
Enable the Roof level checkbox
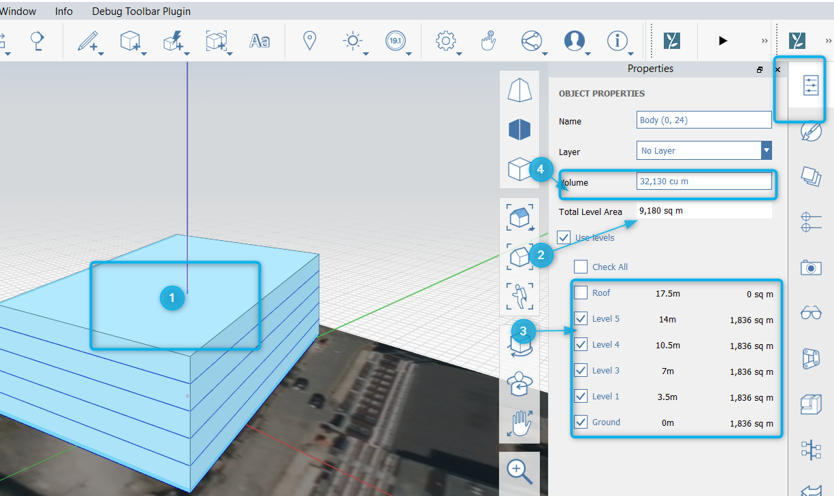tap(581, 292)
